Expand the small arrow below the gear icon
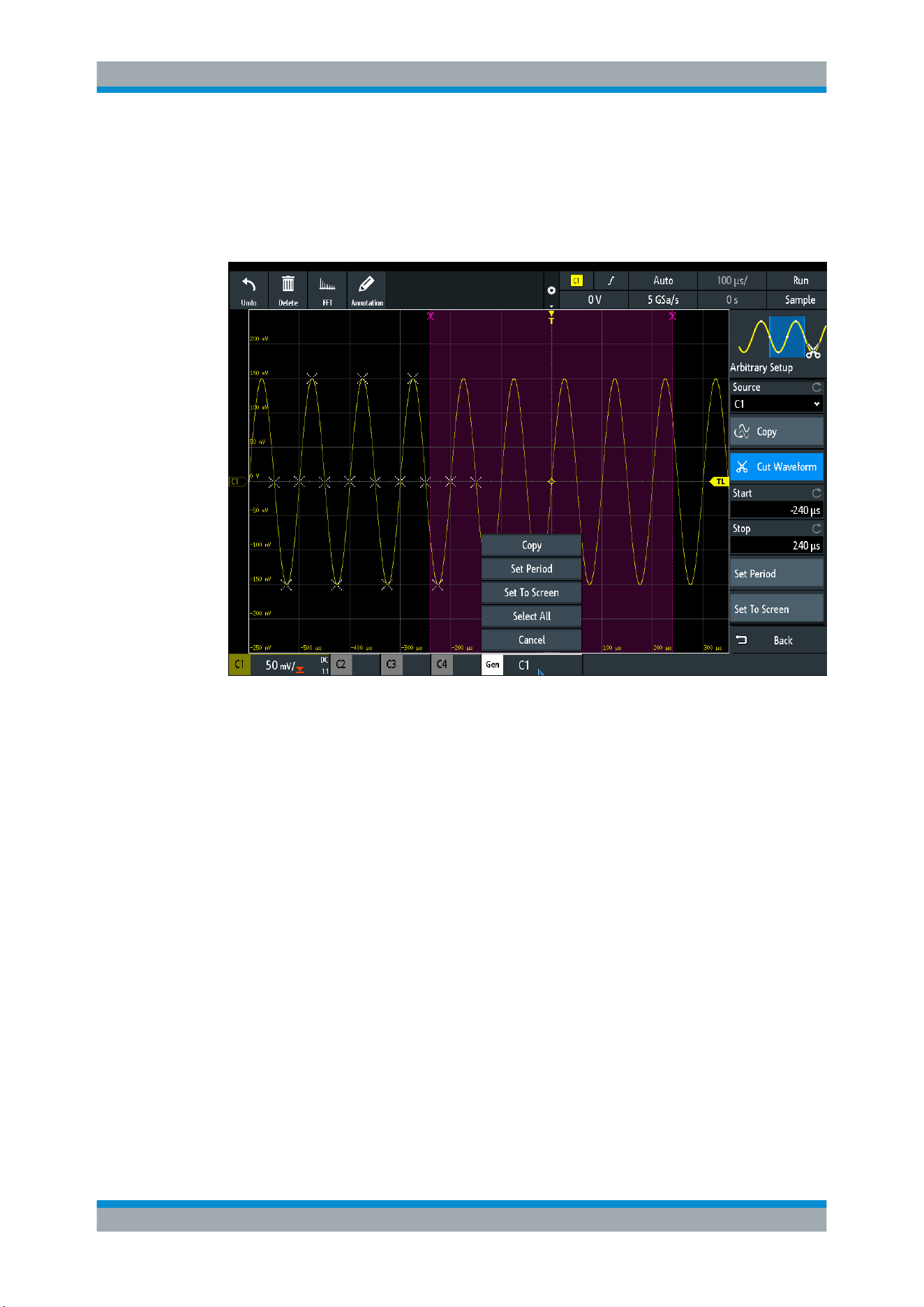Viewport: 924px width, 1307px height. click(551, 306)
